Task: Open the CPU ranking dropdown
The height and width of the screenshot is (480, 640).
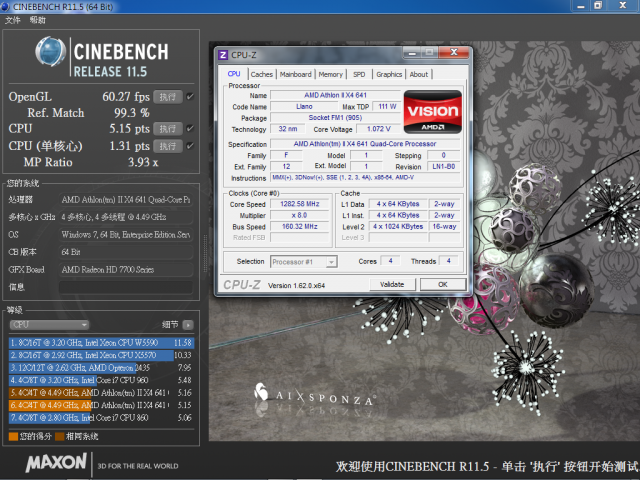Action: click(49, 325)
